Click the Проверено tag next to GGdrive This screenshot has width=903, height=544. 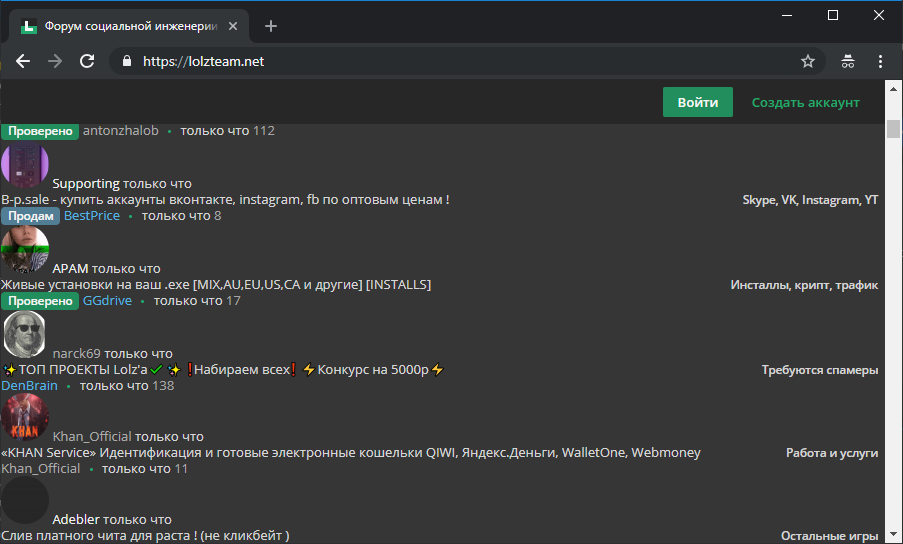click(x=40, y=301)
